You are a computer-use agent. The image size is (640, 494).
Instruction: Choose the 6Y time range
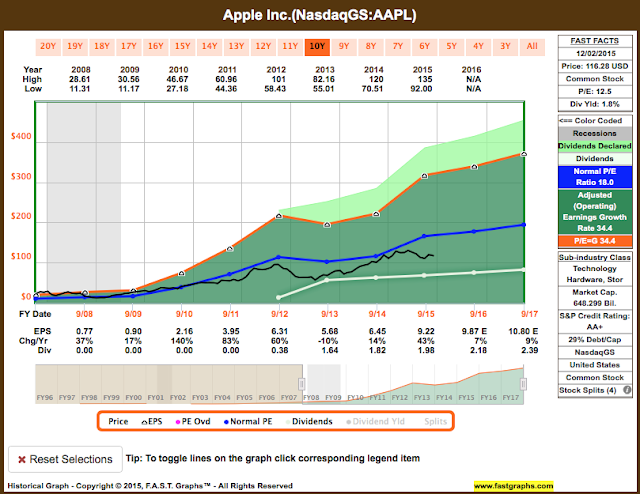424,47
